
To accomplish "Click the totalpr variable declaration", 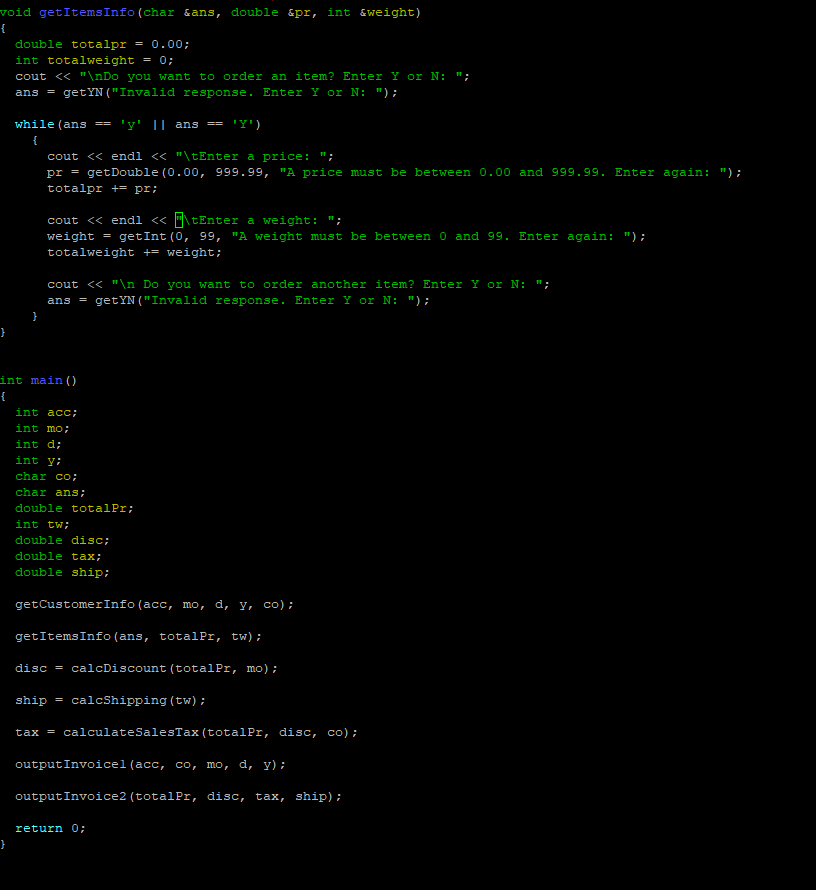I will [x=87, y=43].
